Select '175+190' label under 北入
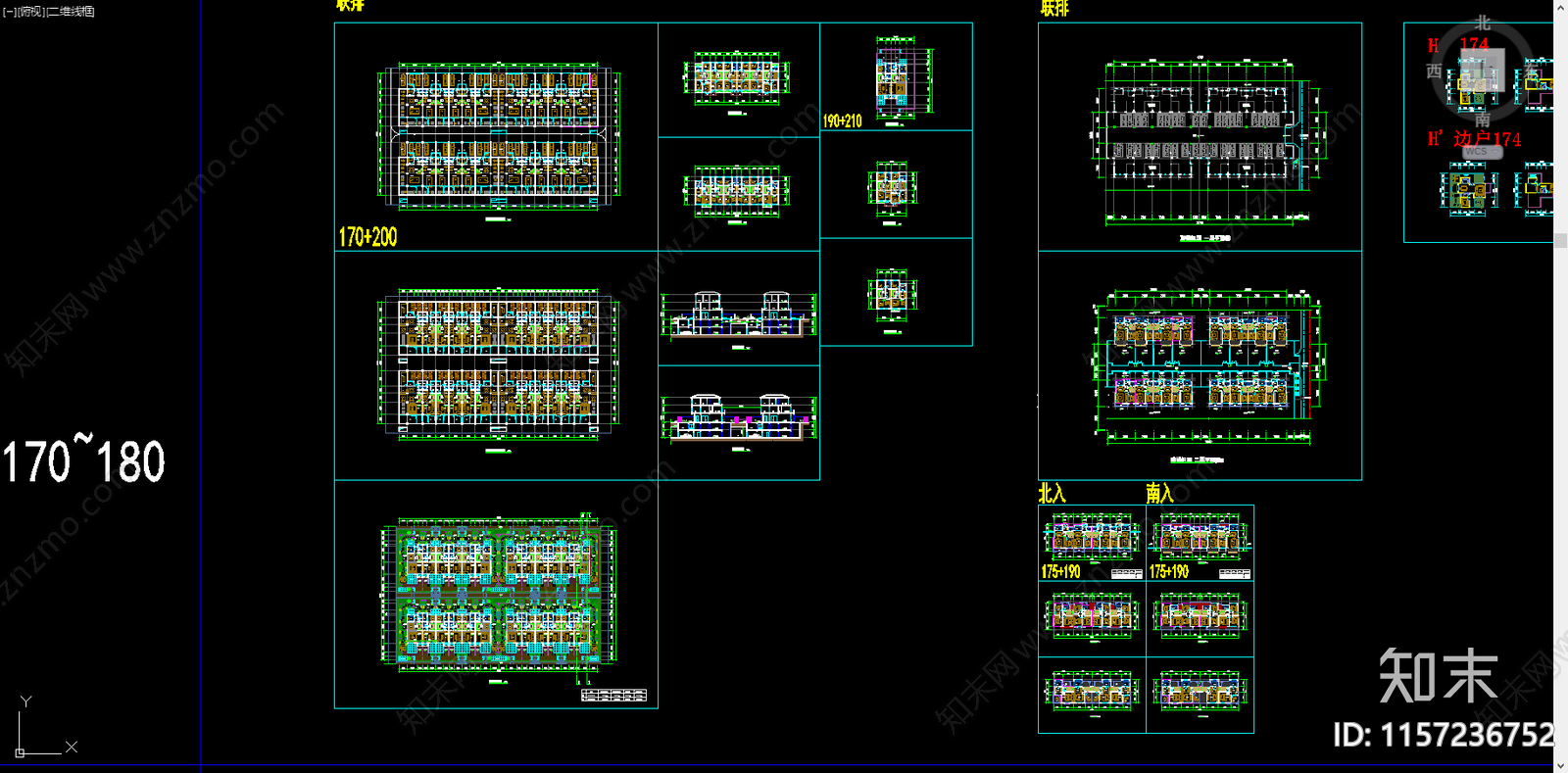The height and width of the screenshot is (773, 1568). [x=1060, y=571]
